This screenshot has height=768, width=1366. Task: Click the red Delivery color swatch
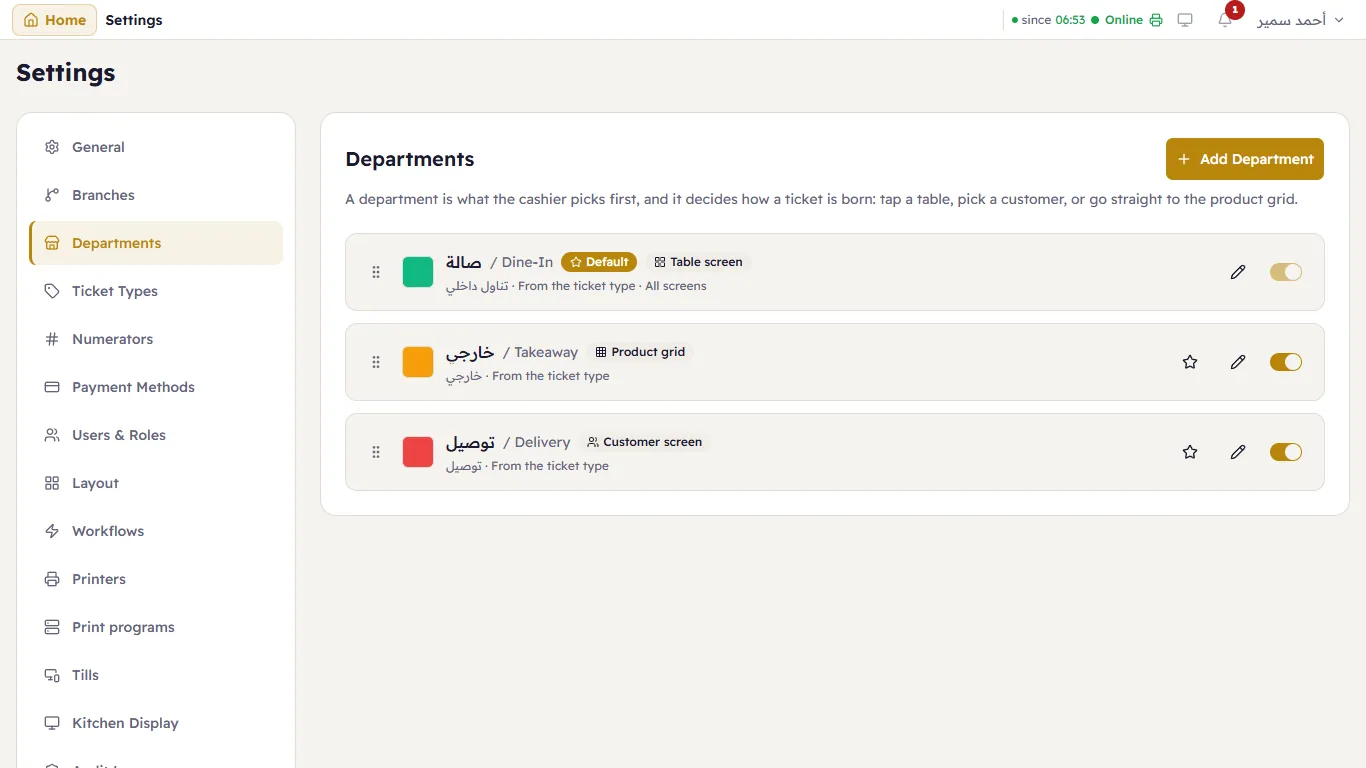click(418, 452)
